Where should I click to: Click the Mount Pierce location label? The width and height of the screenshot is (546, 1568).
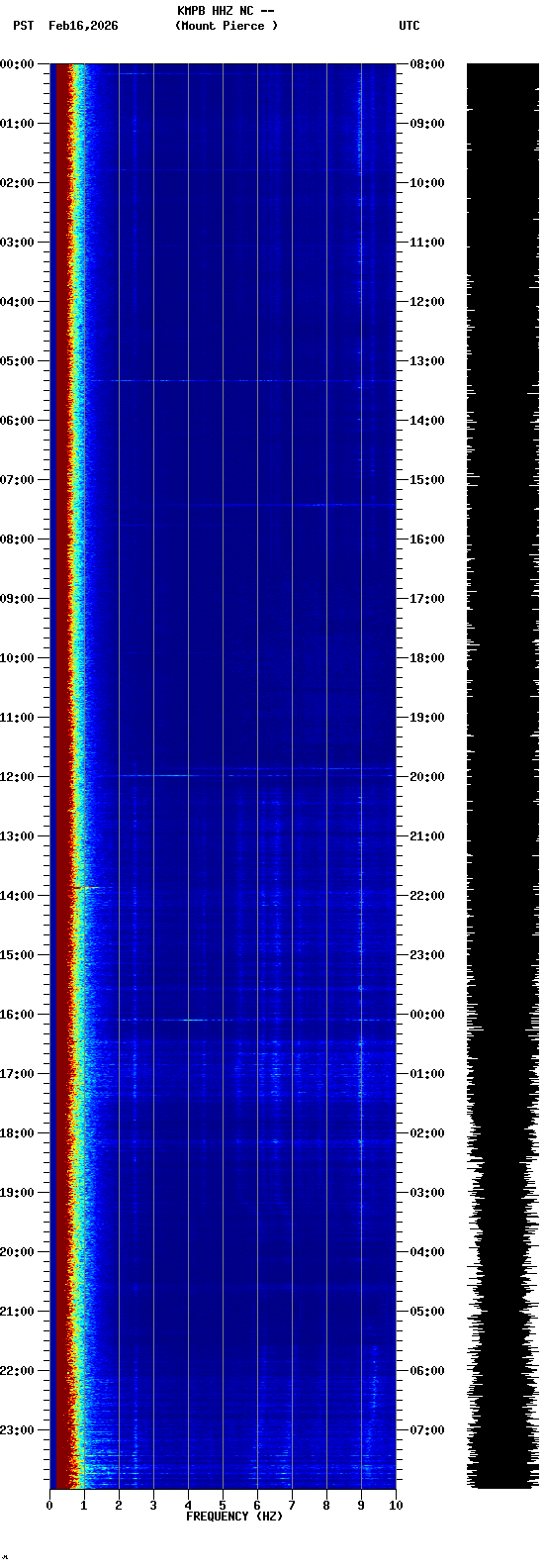click(x=227, y=26)
